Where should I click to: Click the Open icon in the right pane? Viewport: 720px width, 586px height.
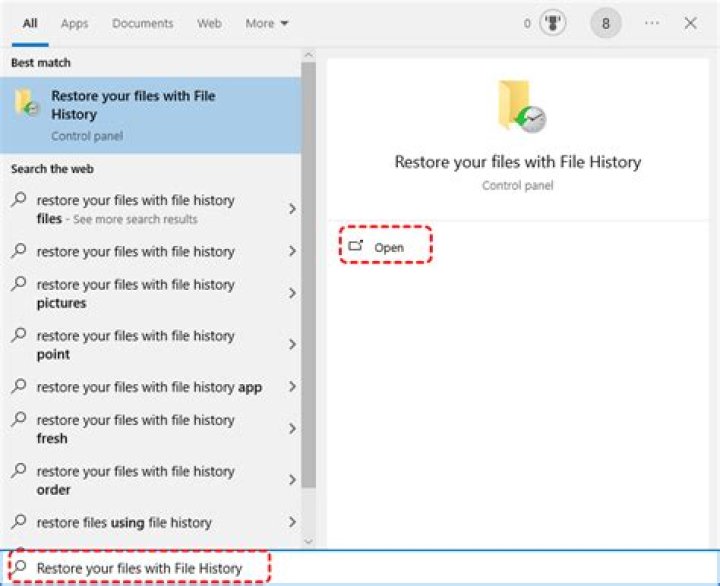[356, 246]
